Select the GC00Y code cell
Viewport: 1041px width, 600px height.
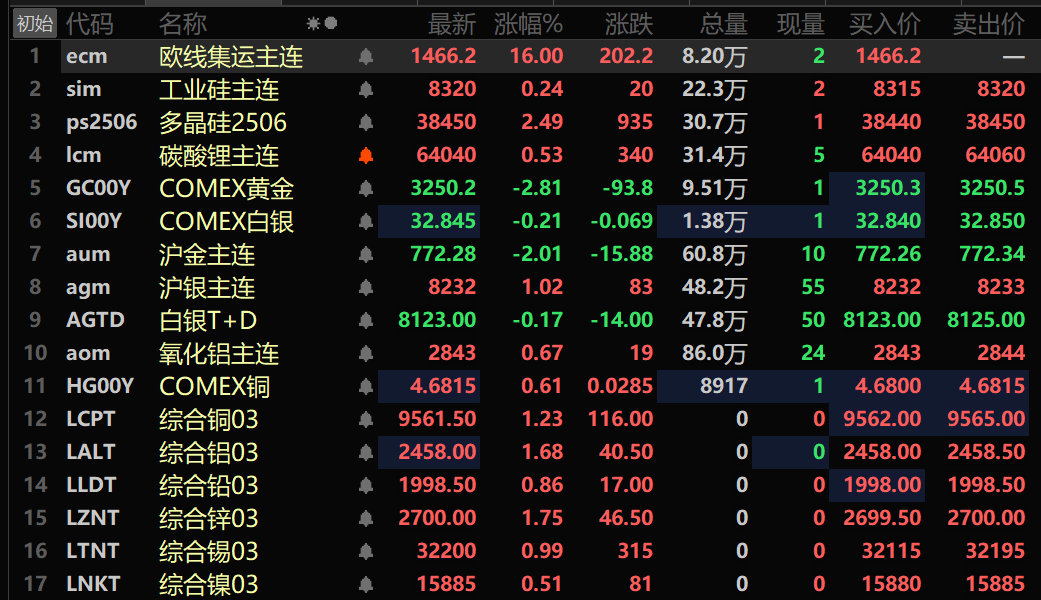[x=98, y=188]
